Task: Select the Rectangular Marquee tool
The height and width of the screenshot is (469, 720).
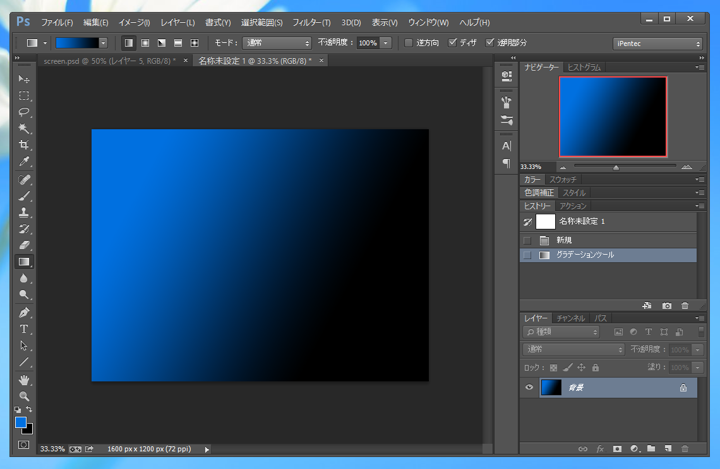Action: 24,96
